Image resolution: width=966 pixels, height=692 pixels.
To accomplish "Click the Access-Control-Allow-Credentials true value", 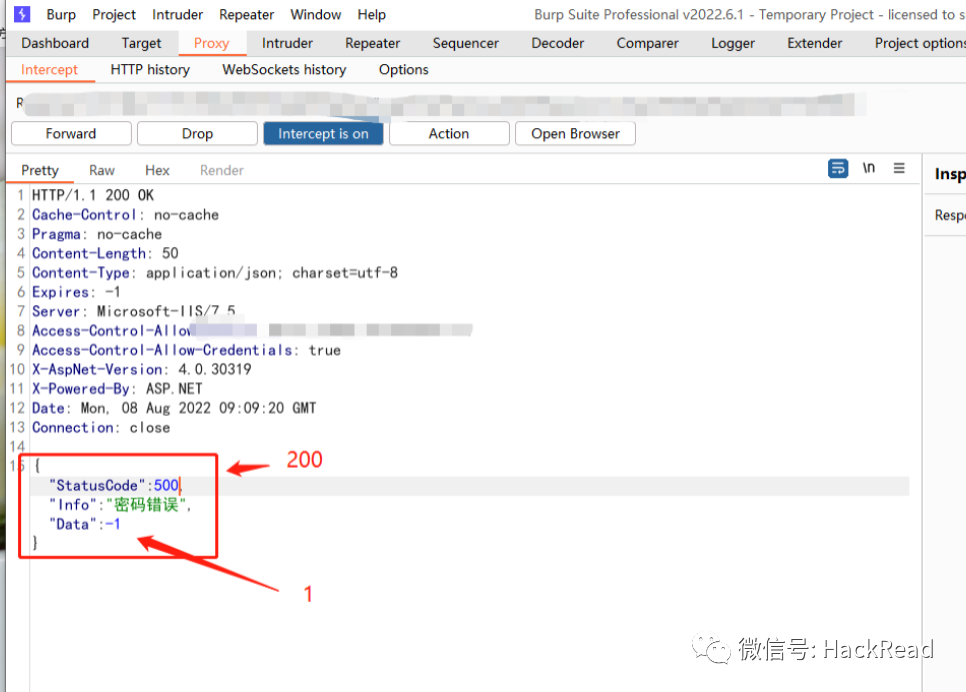I will [325, 350].
